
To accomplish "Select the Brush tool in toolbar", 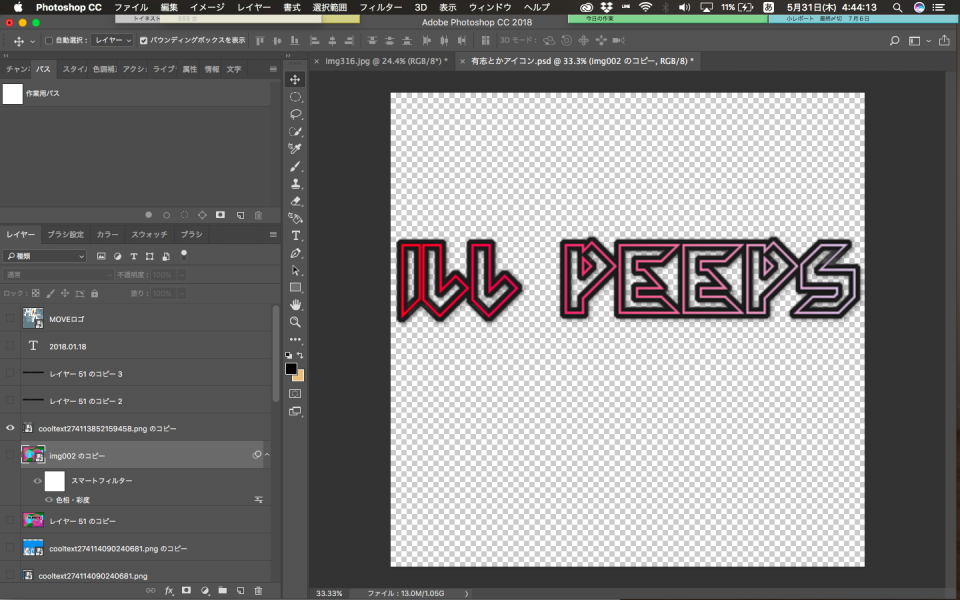I will click(296, 166).
